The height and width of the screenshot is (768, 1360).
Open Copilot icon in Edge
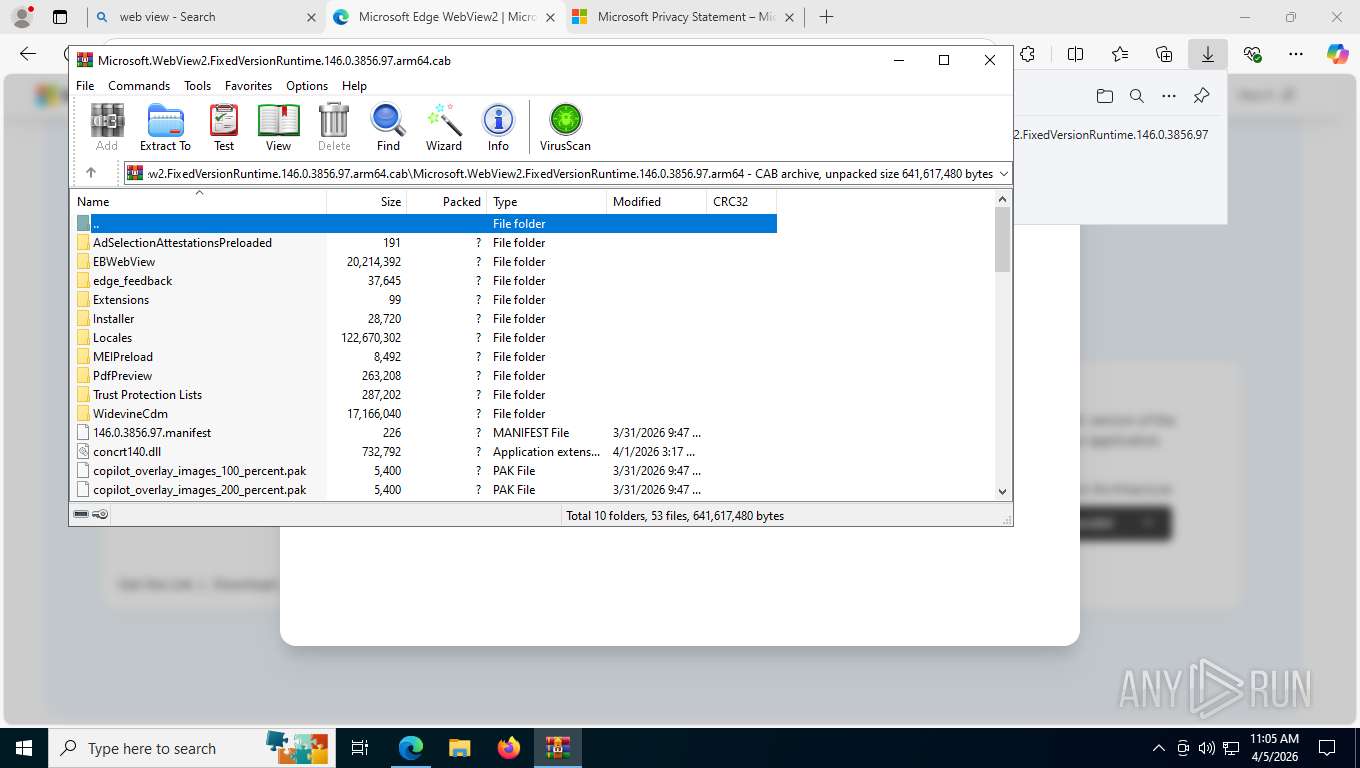(1338, 54)
